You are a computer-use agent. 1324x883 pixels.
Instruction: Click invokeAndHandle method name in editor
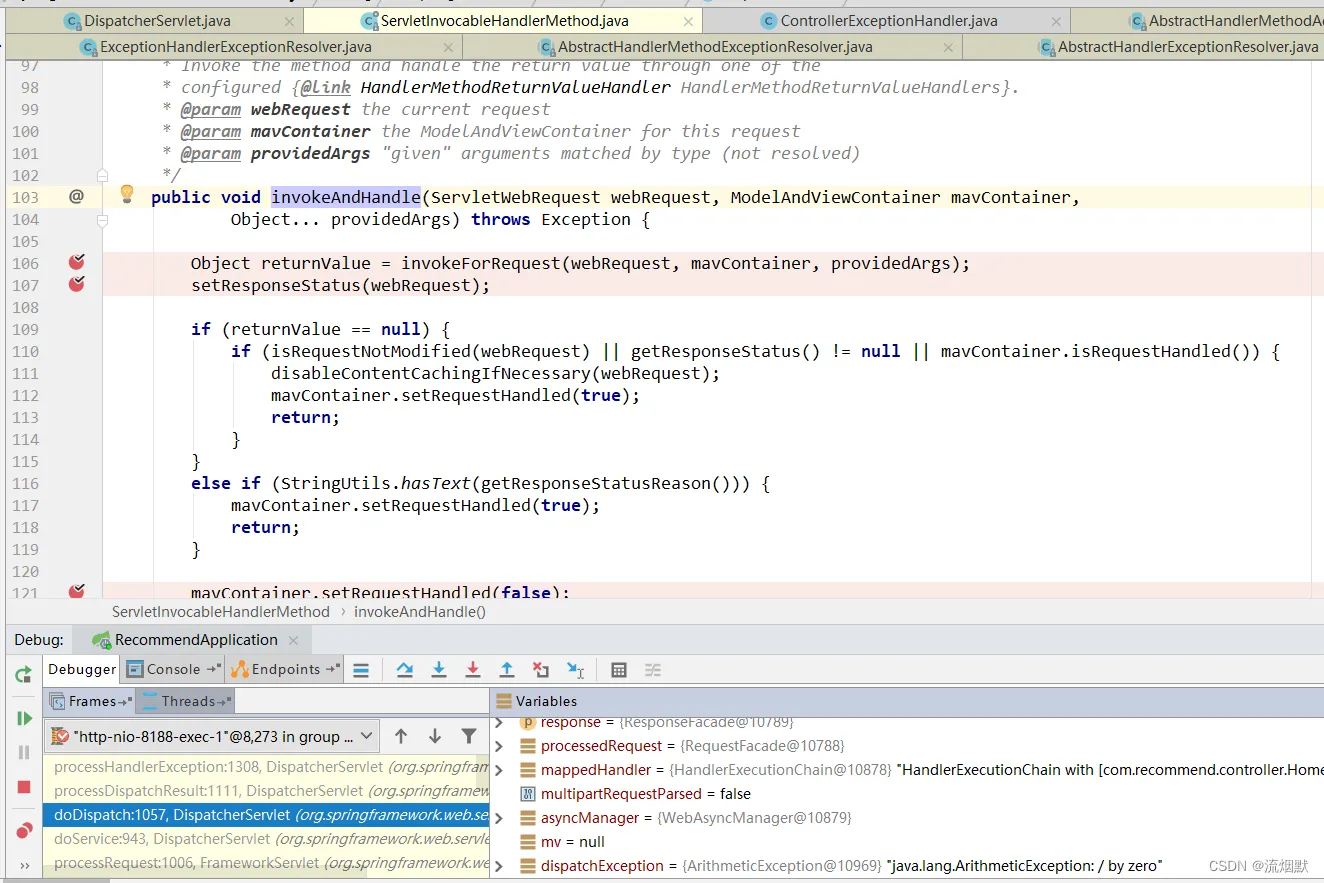click(x=346, y=197)
